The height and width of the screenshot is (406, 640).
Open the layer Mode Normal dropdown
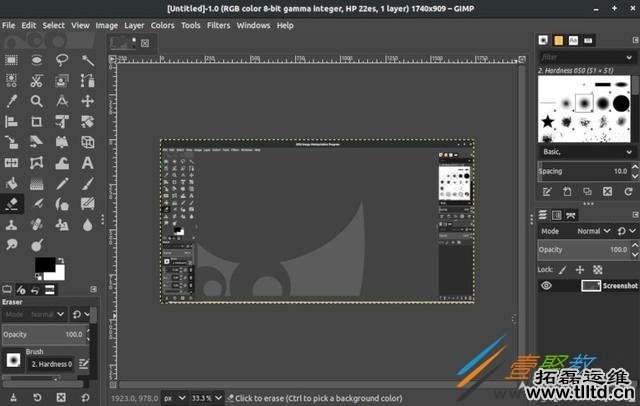pos(594,231)
